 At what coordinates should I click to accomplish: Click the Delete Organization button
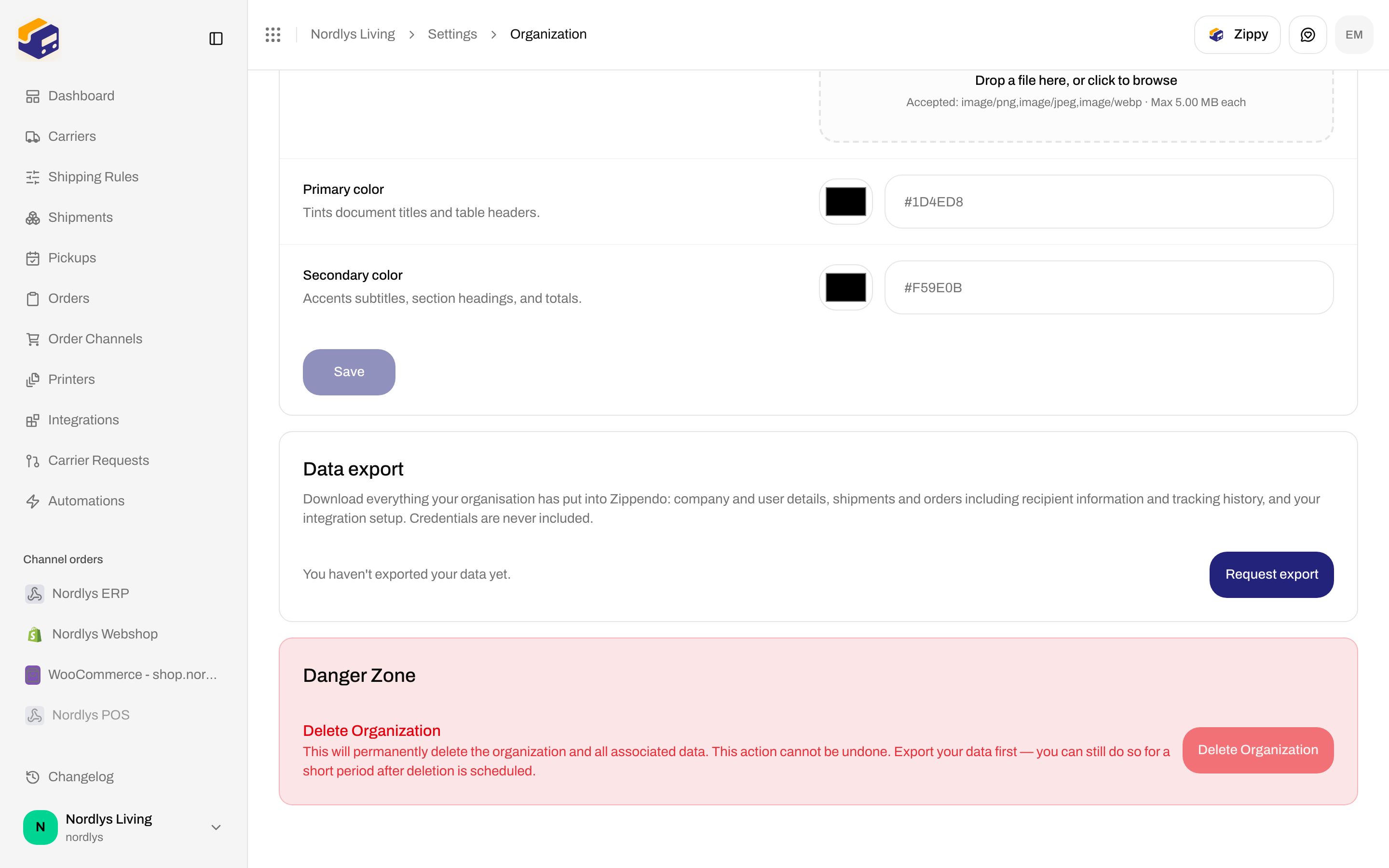[1257, 750]
